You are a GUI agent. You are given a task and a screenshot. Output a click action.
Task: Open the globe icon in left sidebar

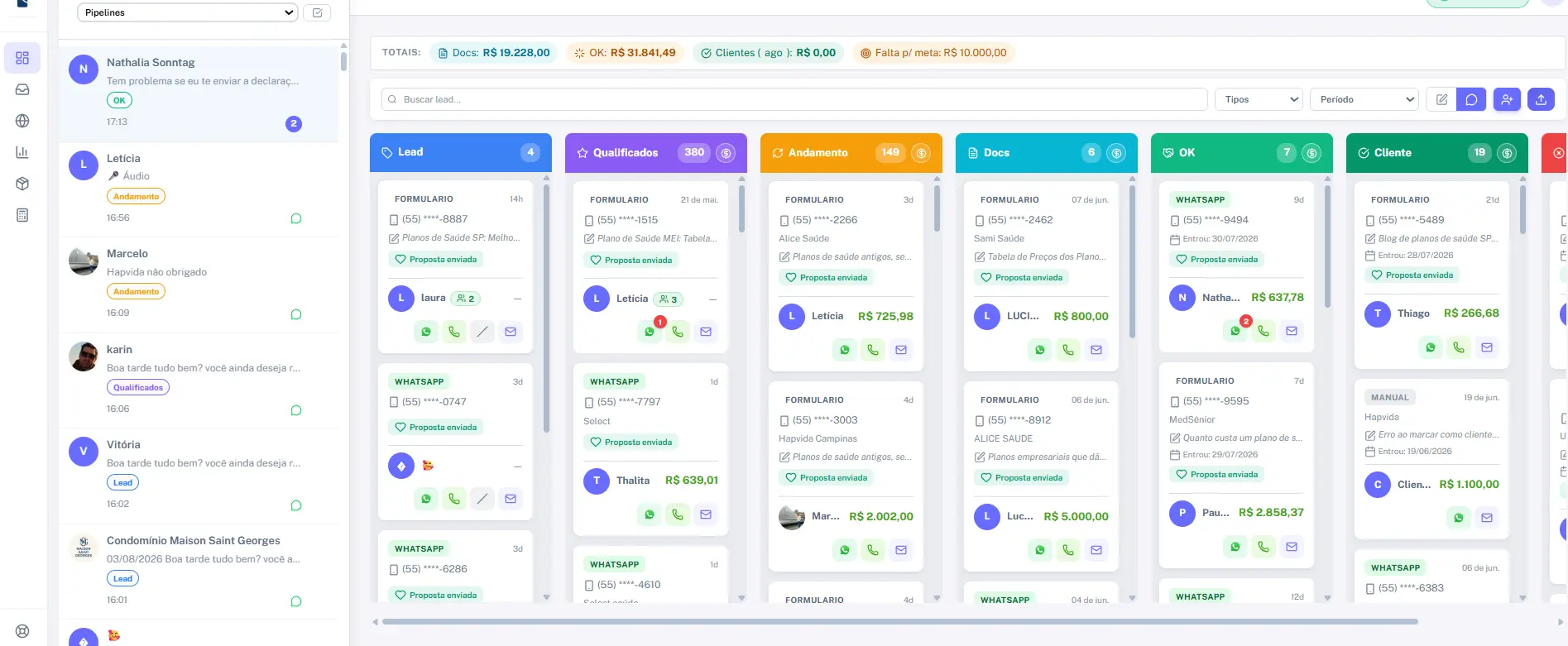pyautogui.click(x=22, y=121)
